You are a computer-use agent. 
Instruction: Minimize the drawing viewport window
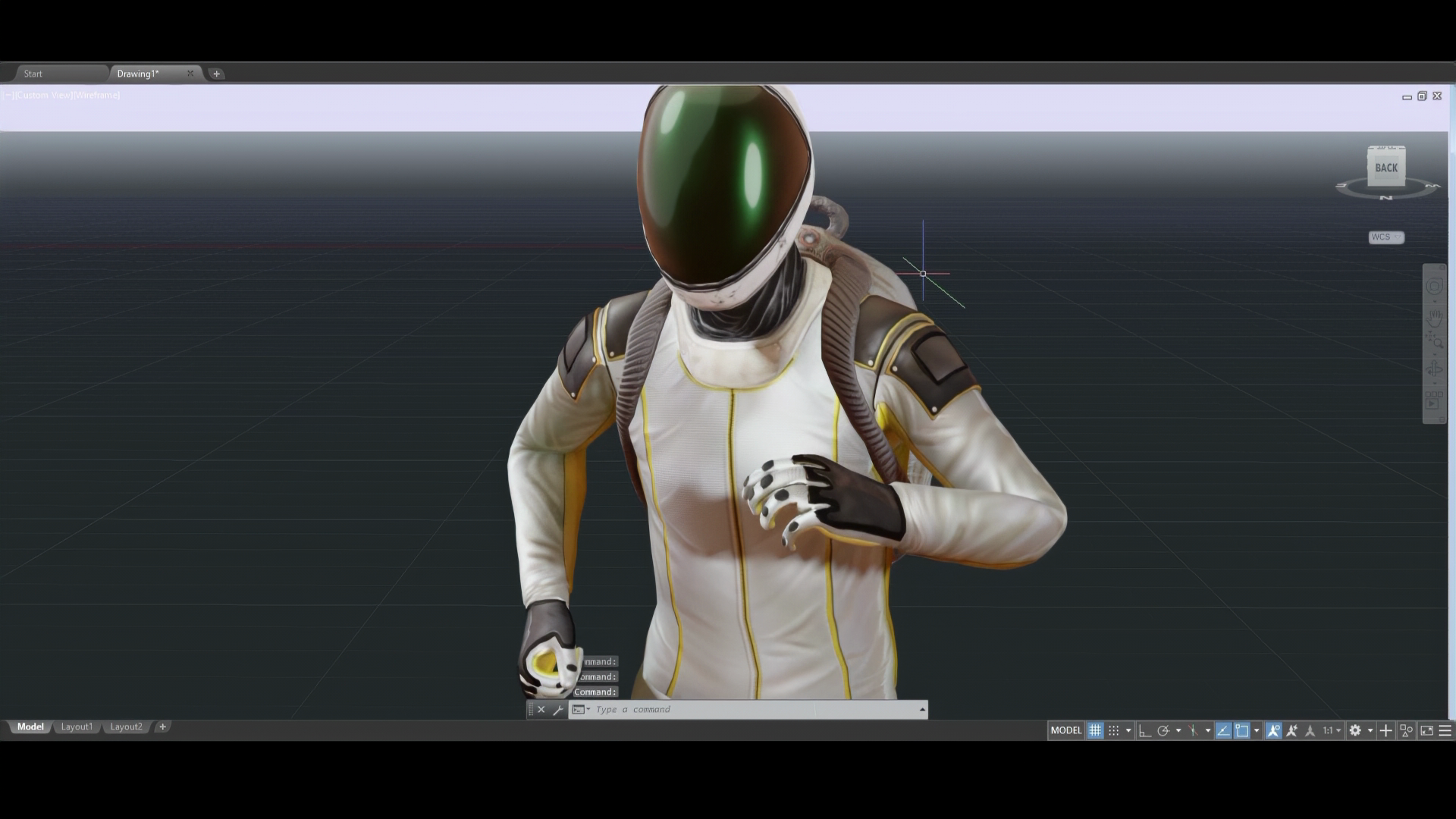pyautogui.click(x=1407, y=96)
